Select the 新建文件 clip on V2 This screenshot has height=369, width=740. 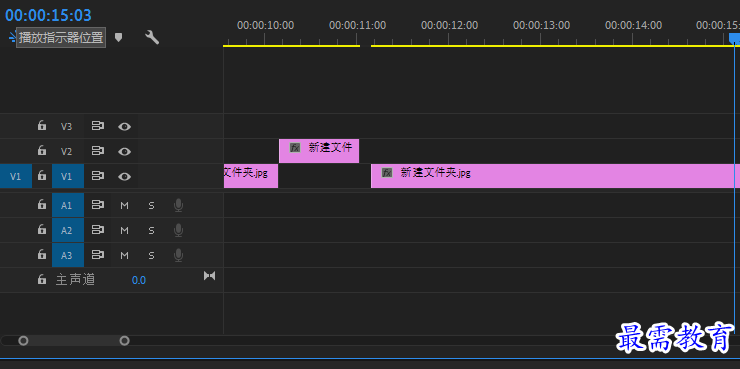[x=319, y=151]
